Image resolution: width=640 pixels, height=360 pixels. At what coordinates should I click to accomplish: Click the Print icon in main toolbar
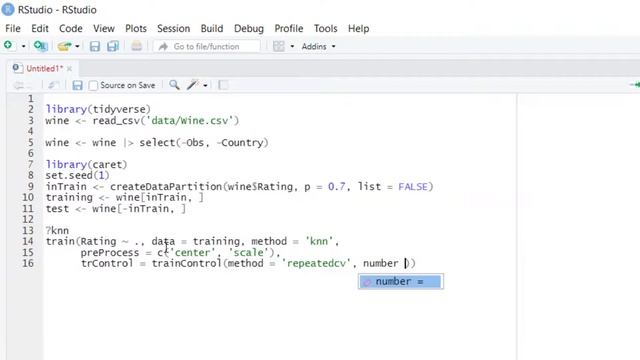136,46
